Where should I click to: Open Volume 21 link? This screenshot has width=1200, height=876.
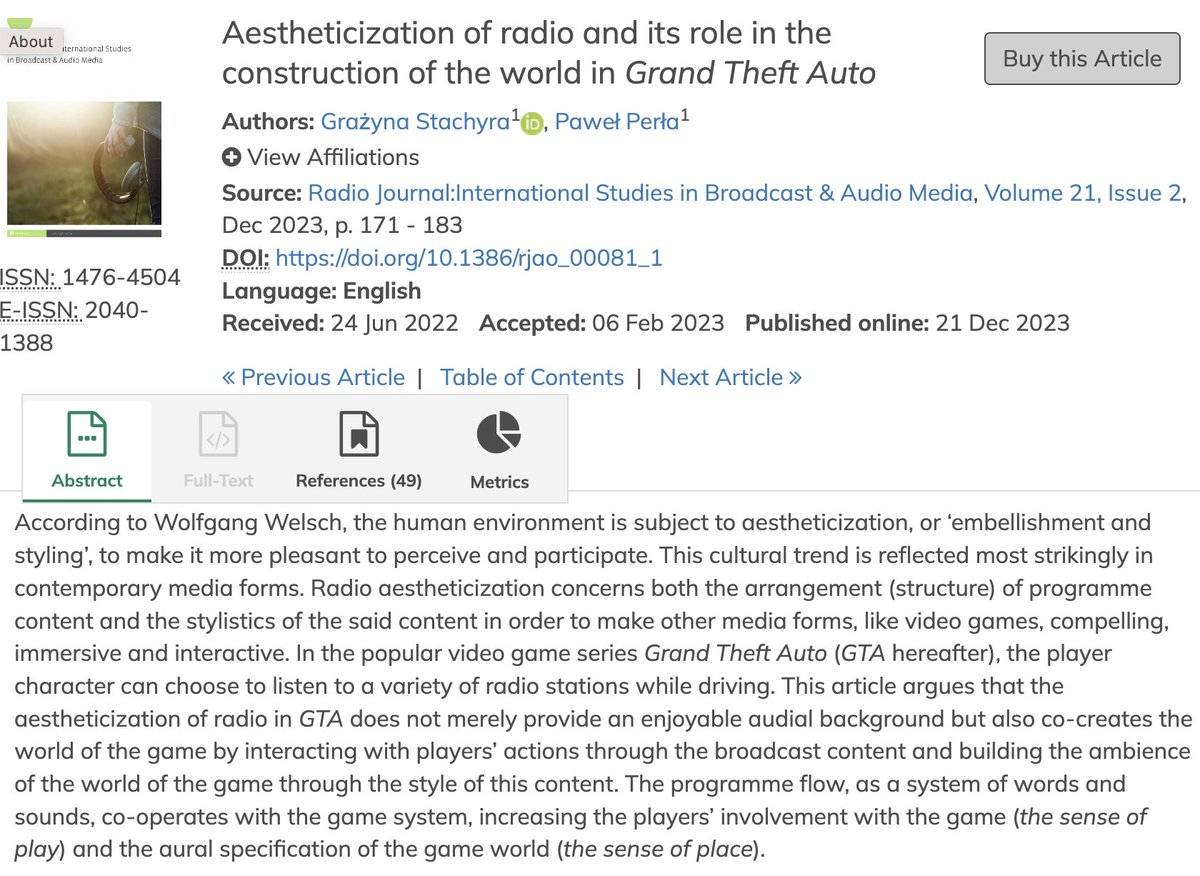point(1040,193)
